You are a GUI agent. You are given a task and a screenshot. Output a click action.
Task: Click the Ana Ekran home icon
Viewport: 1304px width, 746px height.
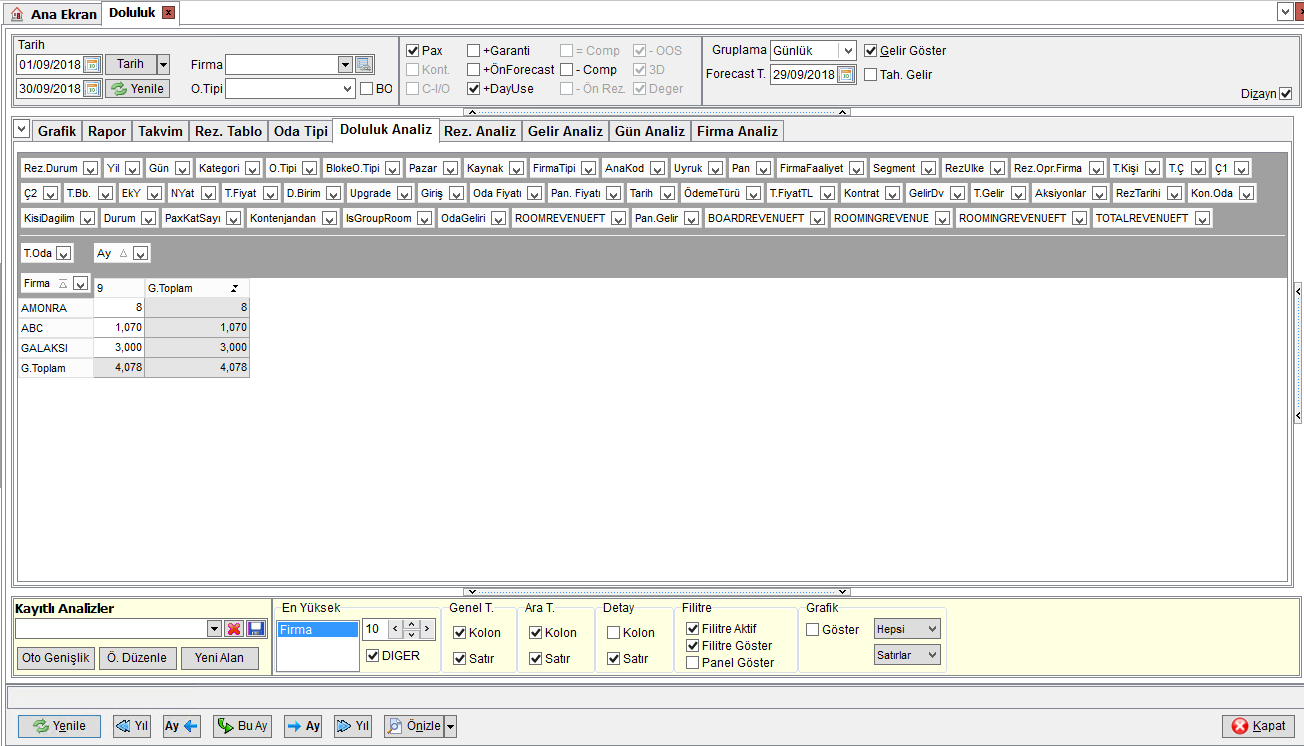(17, 14)
